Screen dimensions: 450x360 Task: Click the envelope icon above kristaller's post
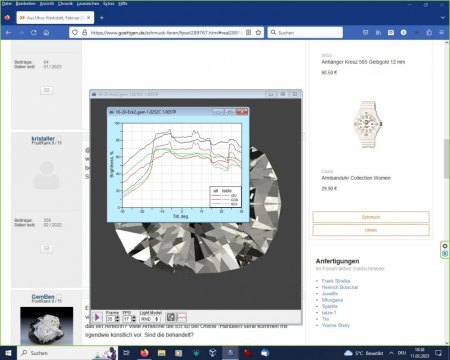coord(46,90)
